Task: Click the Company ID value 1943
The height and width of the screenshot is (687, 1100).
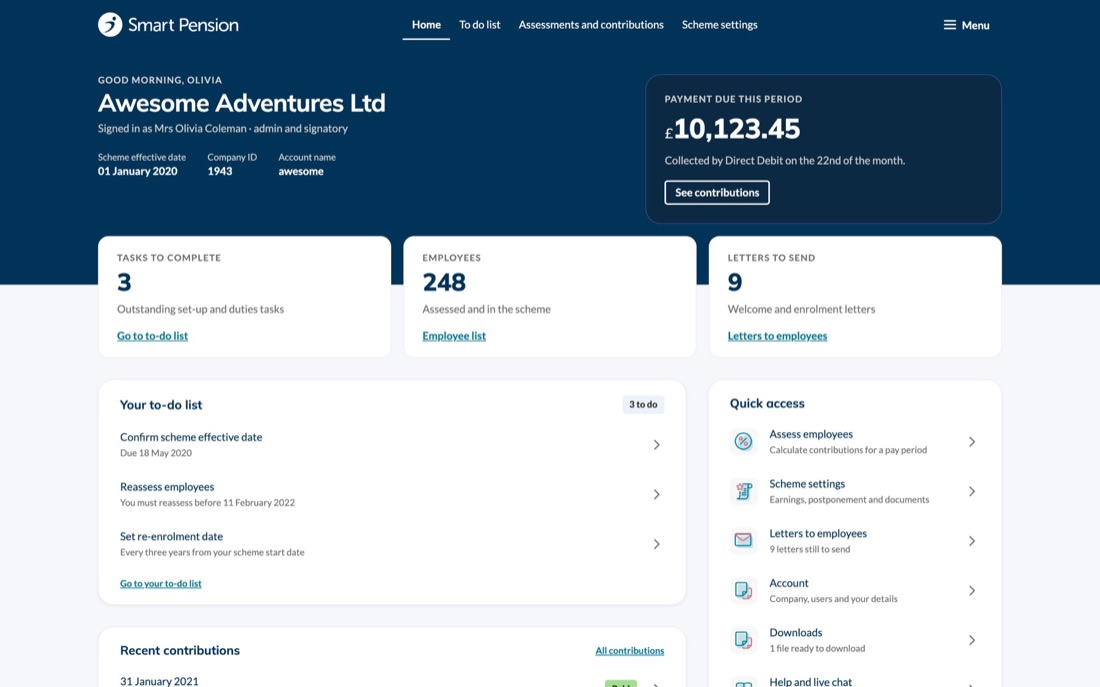Action: [220, 171]
